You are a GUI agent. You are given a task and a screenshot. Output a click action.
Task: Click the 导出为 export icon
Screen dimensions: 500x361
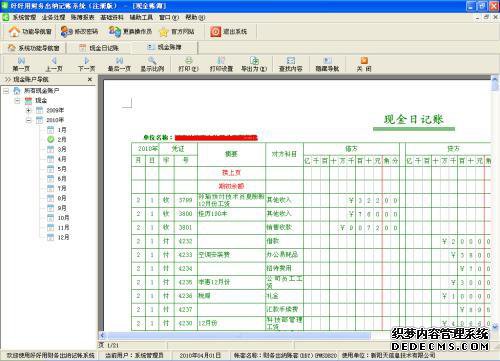click(x=254, y=60)
